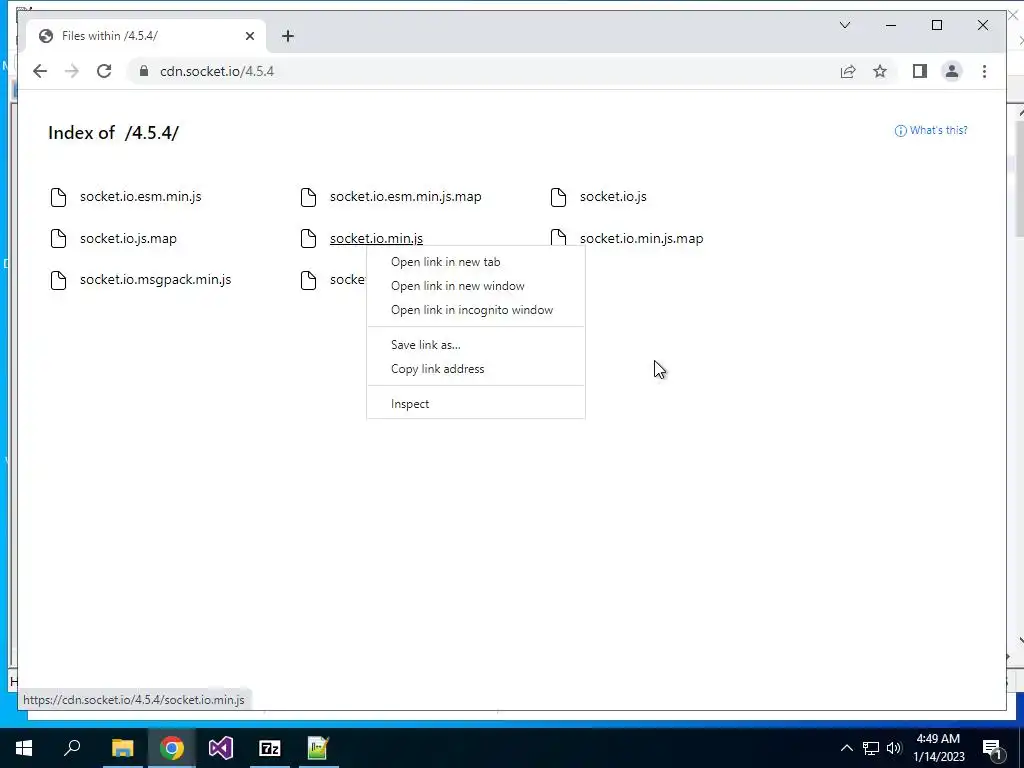1024x768 pixels.
Task: Open Visual Studio from the taskbar
Action: click(221, 748)
